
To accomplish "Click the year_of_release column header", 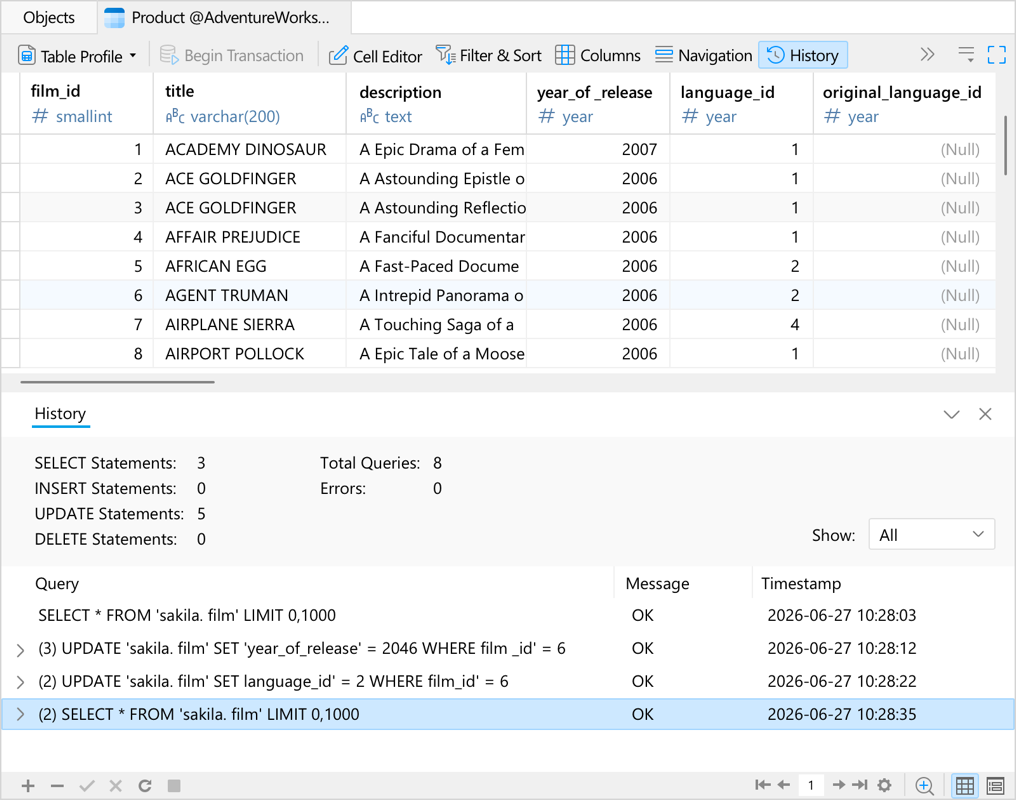I will (x=598, y=104).
